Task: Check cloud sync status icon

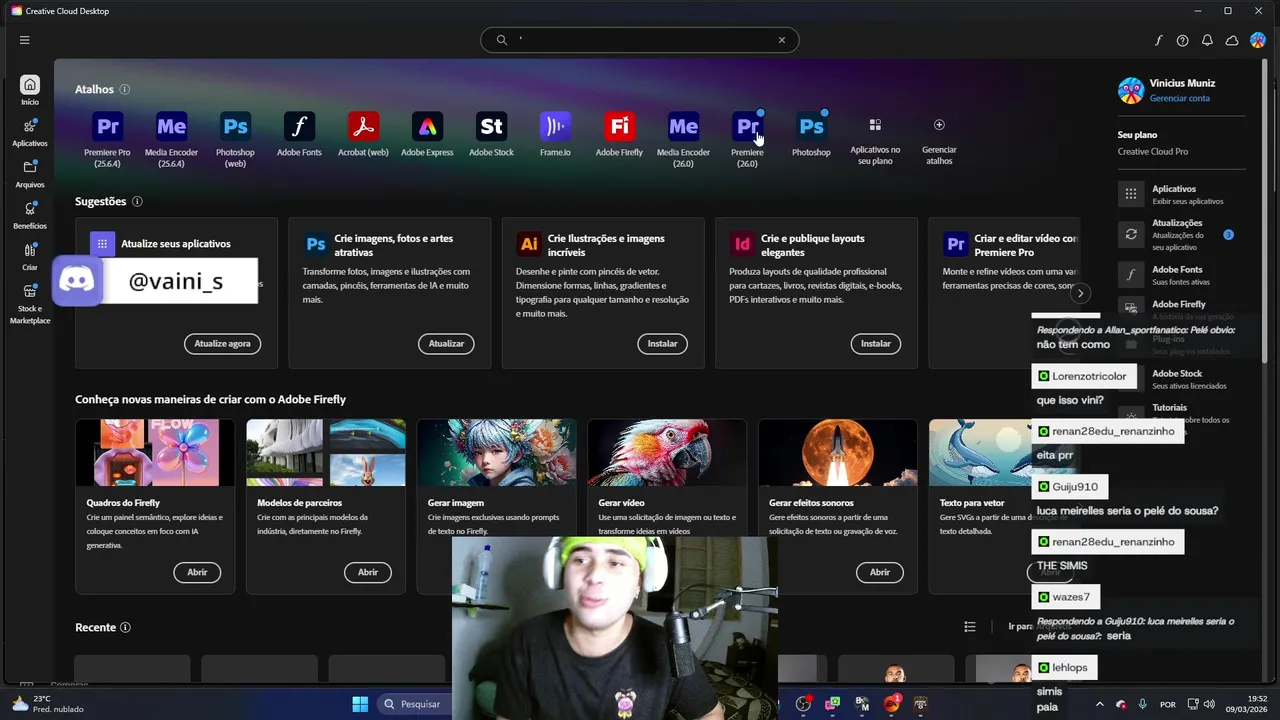Action: coord(1232,40)
